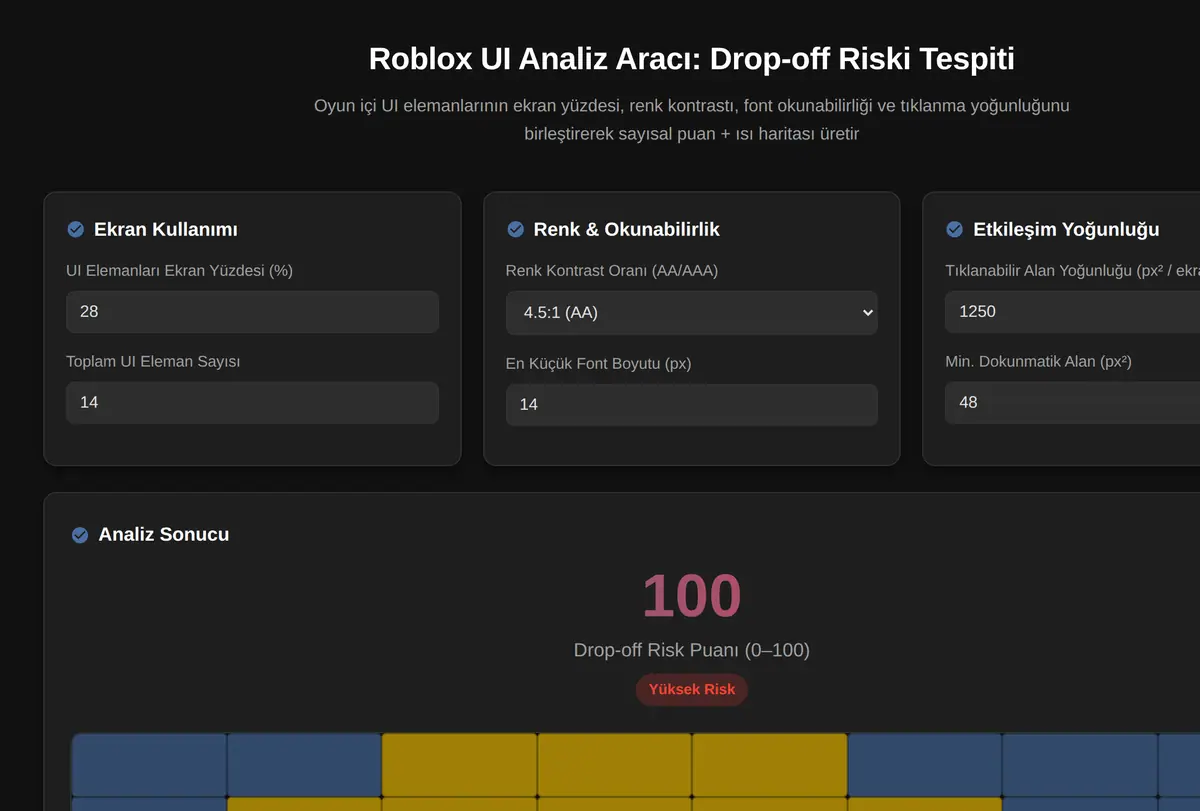Click the 100 risk score number

click(691, 595)
